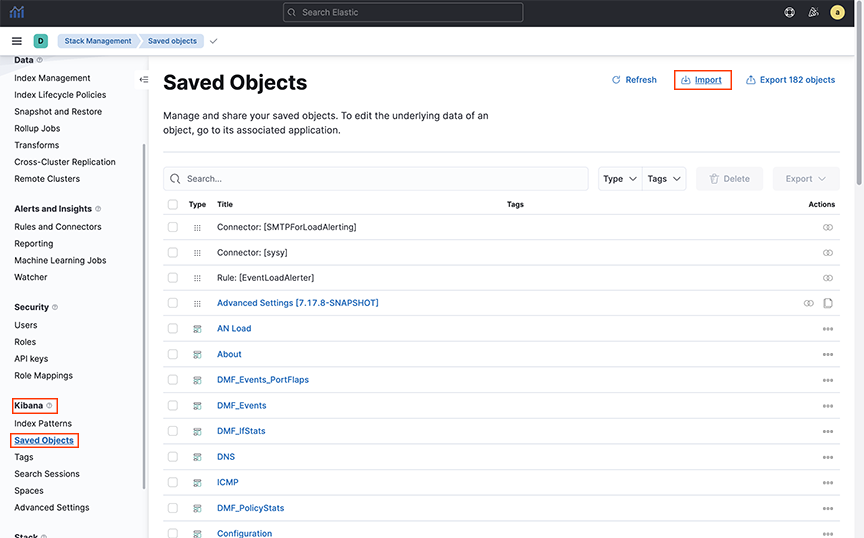Viewport: 864px width, 538px height.
Task: Open the DMF_PolicyStats link
Action: tap(251, 508)
